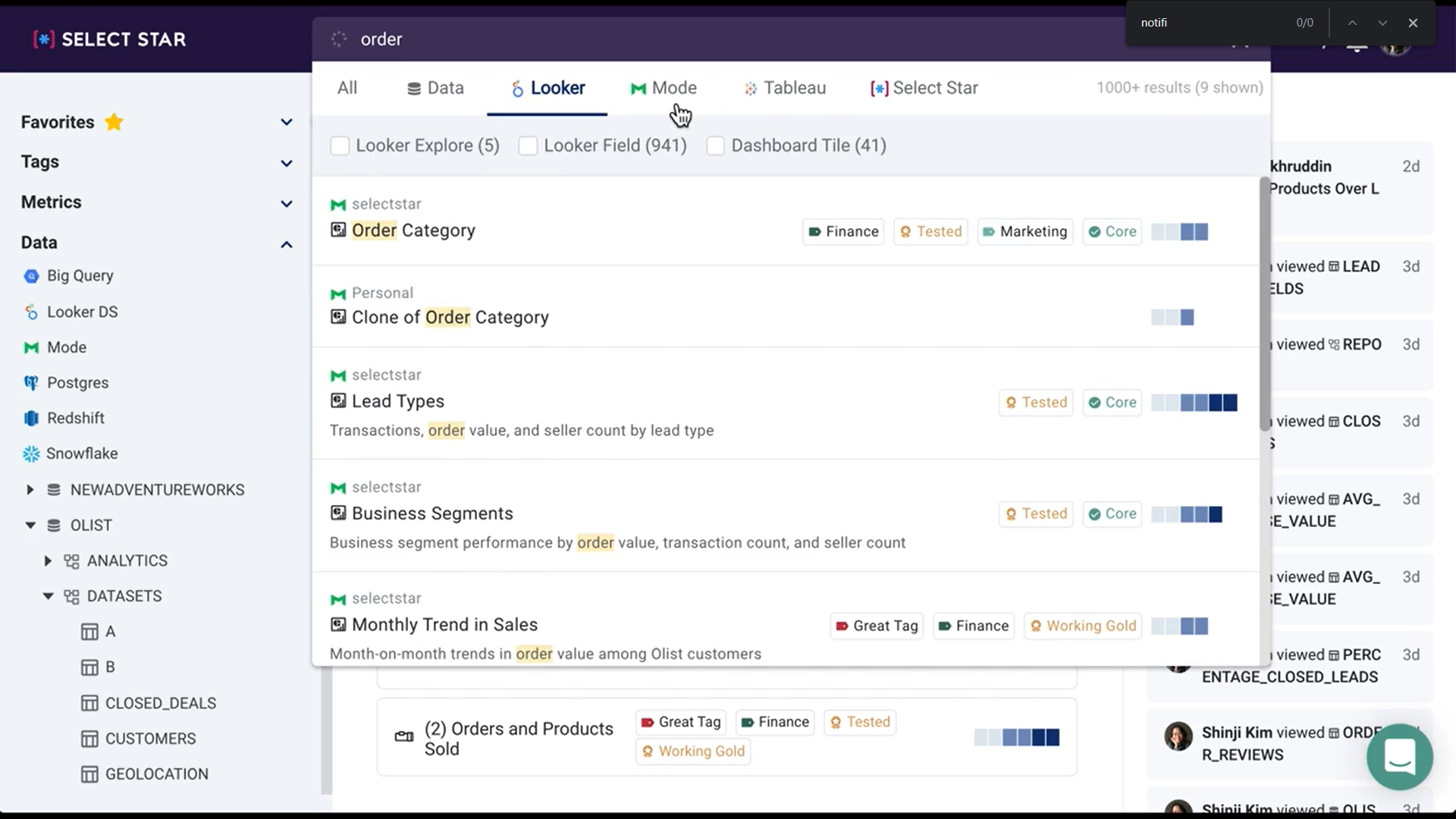
Task: Check the Looker Field (941) filter
Action: [x=528, y=146]
